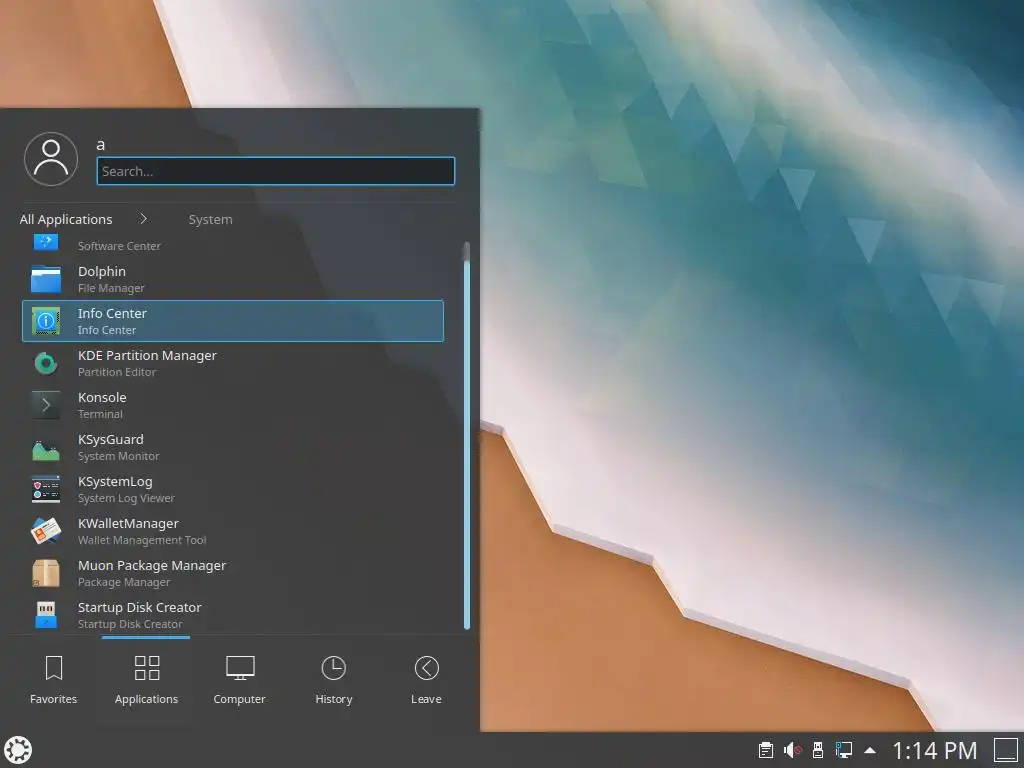This screenshot has width=1024, height=768.
Task: Switch to the History tab
Action: pos(334,680)
